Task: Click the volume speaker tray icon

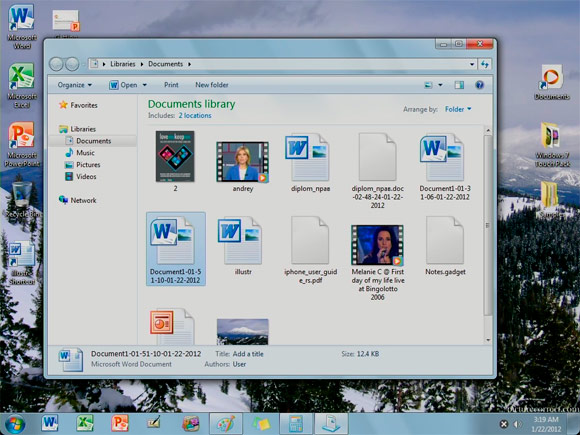Action: (518, 425)
